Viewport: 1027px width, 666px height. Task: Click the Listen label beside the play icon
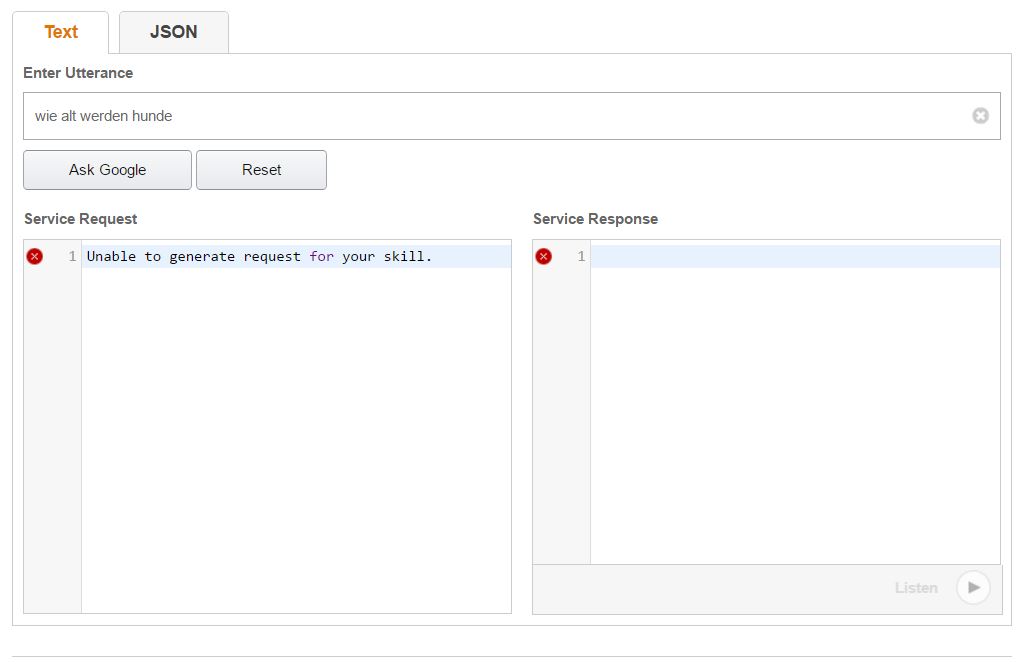point(916,588)
